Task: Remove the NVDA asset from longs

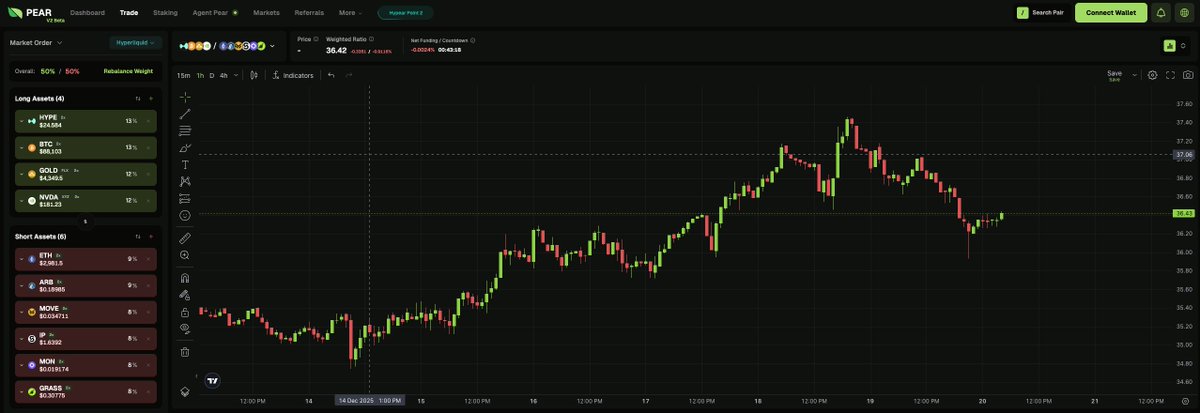Action: pos(148,201)
